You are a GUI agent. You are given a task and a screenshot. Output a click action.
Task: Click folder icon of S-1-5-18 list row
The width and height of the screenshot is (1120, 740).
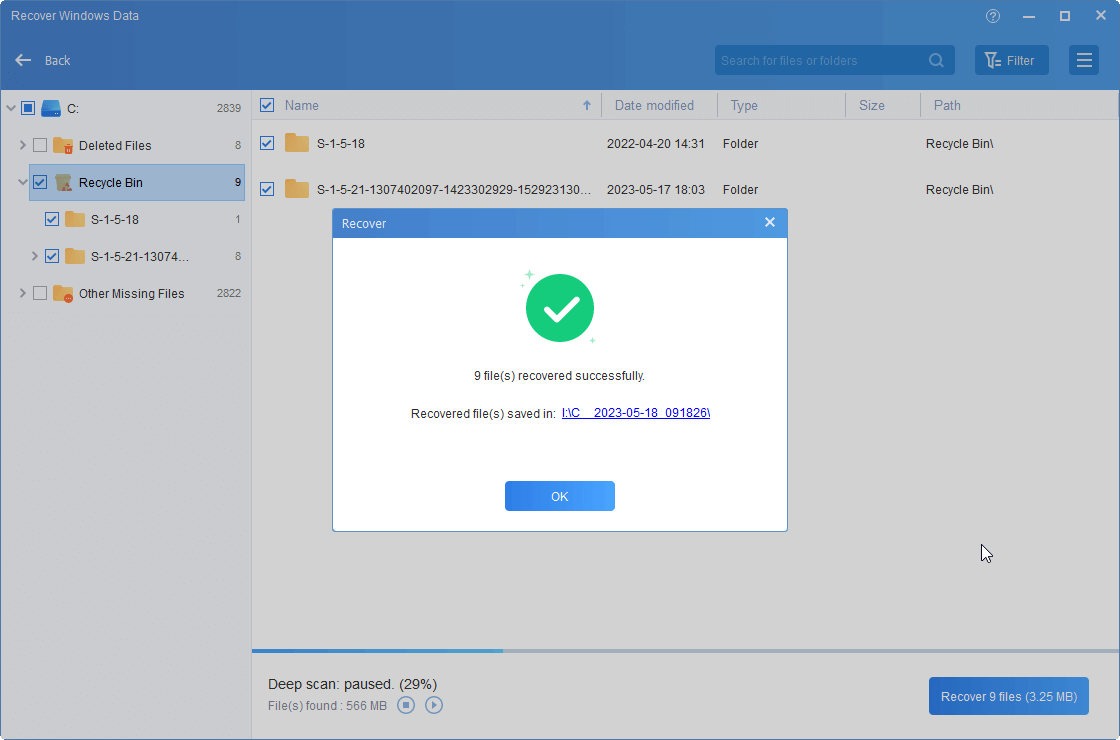point(296,143)
